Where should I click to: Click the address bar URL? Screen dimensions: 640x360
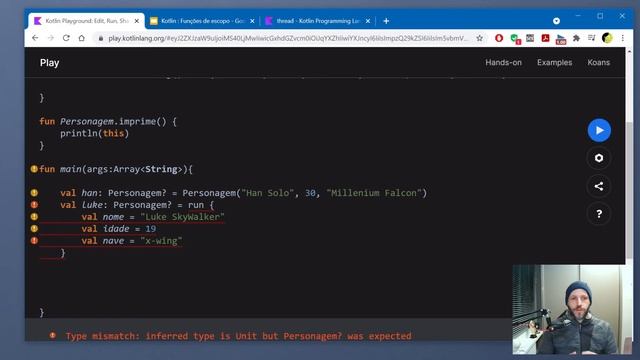(288, 38)
